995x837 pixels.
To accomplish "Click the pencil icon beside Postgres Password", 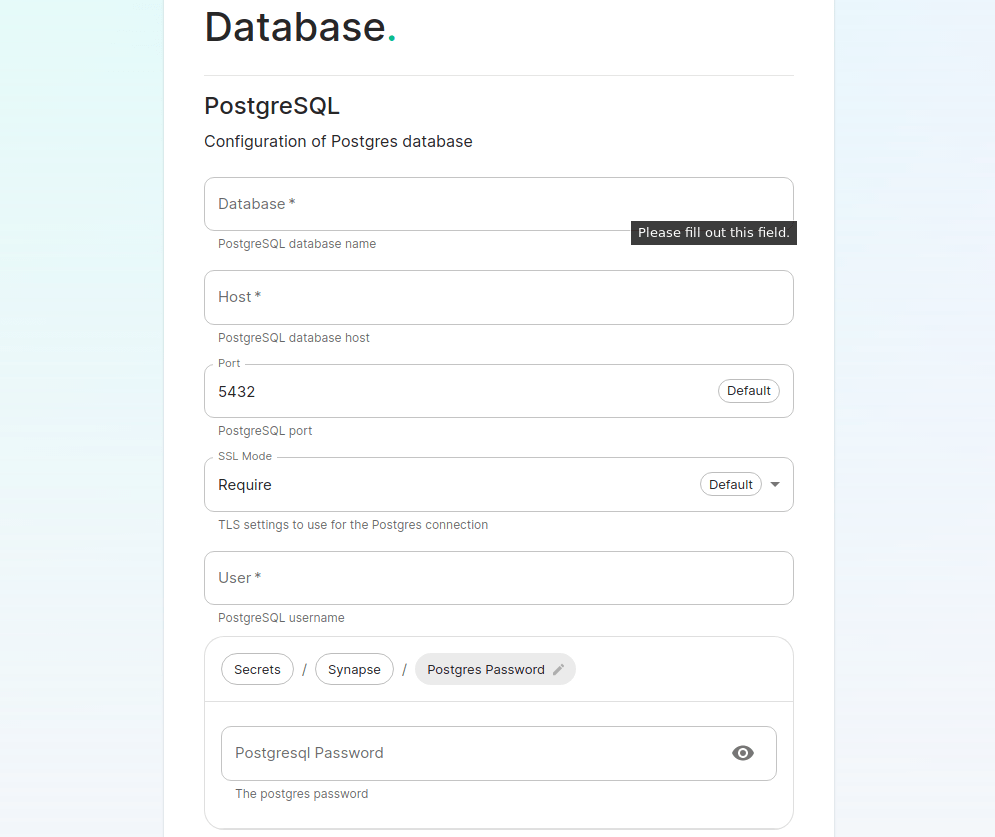I will [x=559, y=670].
